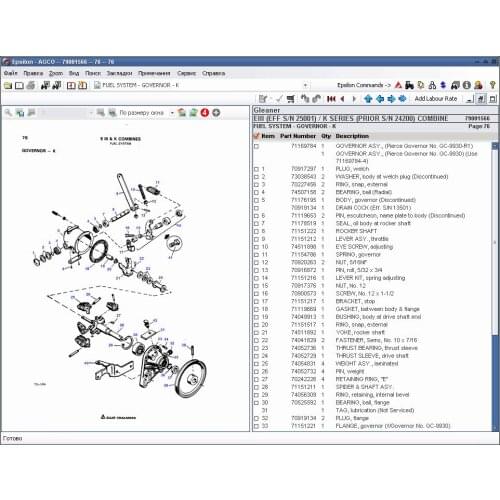Click the Description column header
The width and height of the screenshot is (500, 500).
click(x=352, y=136)
